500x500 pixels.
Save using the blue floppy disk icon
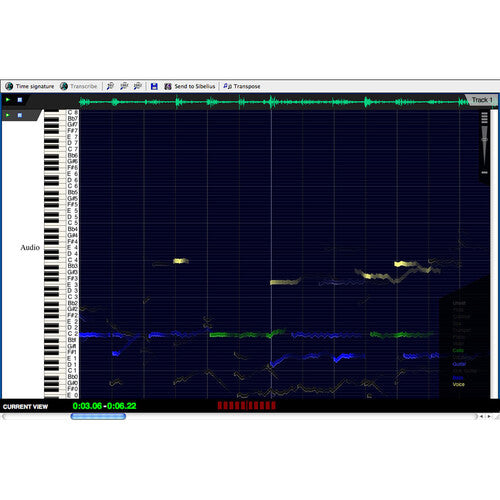click(154, 87)
